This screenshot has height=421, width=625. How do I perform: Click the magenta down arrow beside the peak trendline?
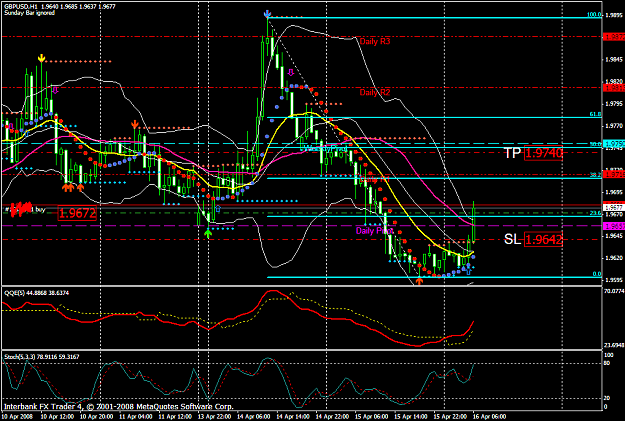291,72
